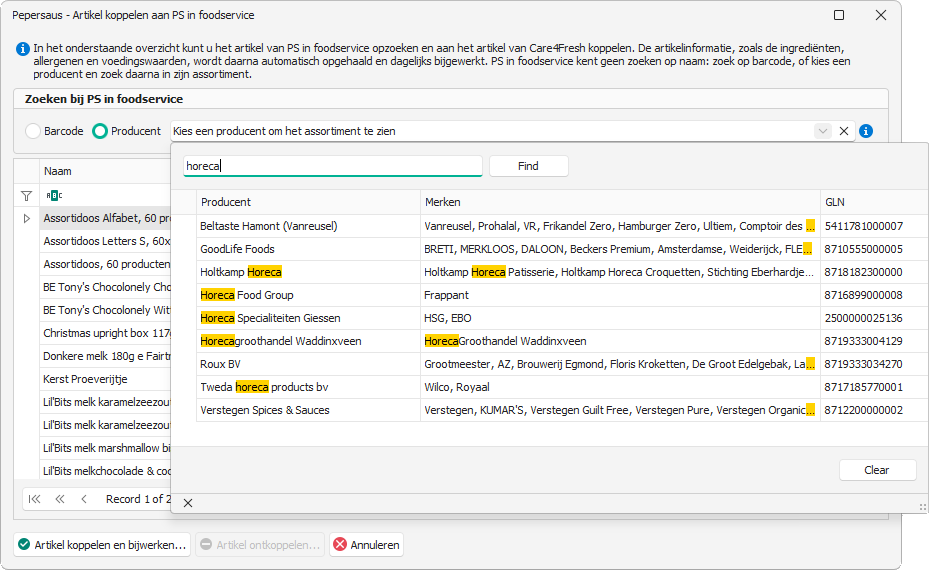Viewport: 929px width, 570px height.
Task: Jump to previous page of records
Action: tap(60, 499)
